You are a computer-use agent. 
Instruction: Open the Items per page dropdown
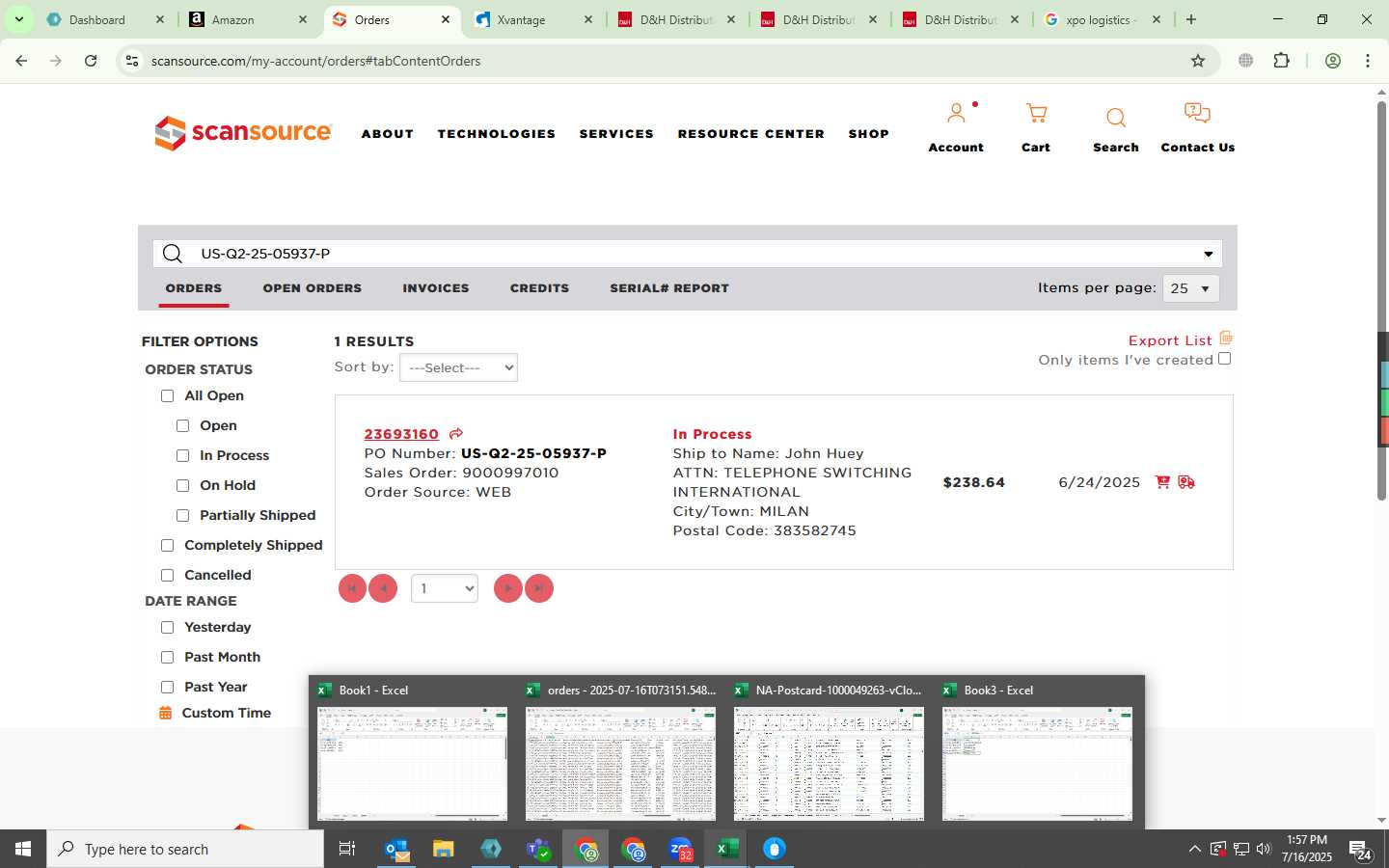[1191, 288]
